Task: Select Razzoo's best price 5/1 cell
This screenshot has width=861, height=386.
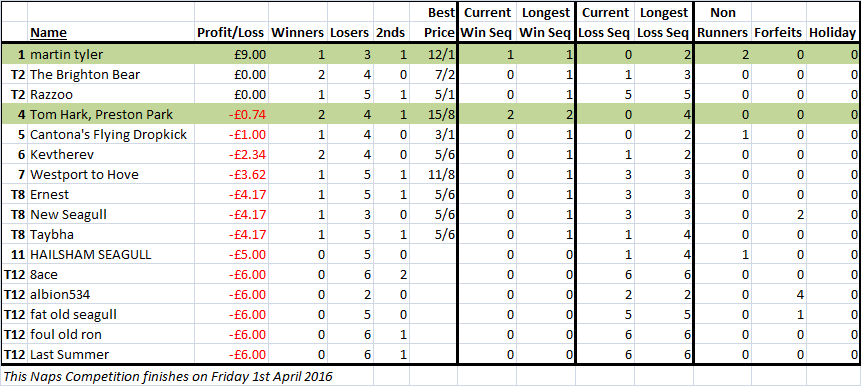Action: coord(433,94)
